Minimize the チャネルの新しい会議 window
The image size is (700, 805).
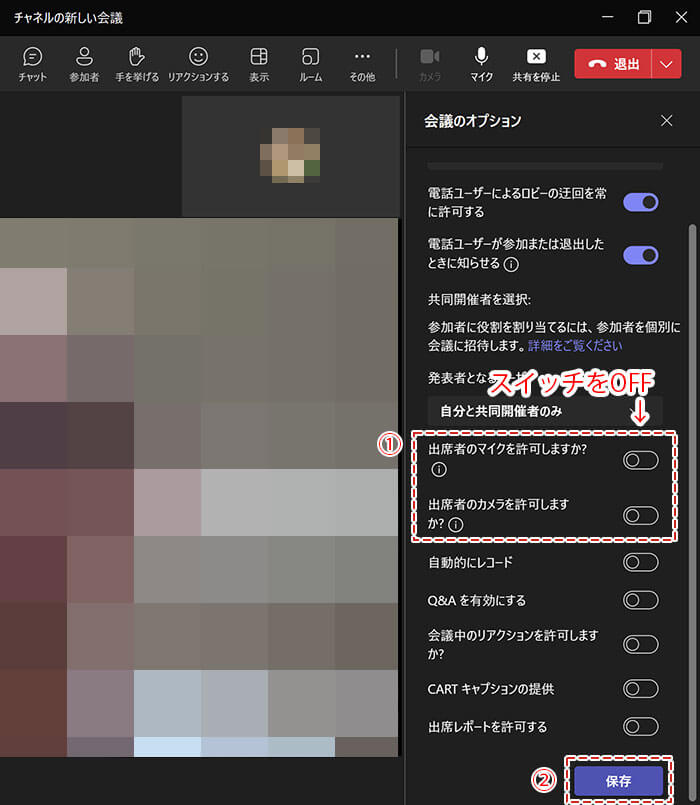click(608, 17)
